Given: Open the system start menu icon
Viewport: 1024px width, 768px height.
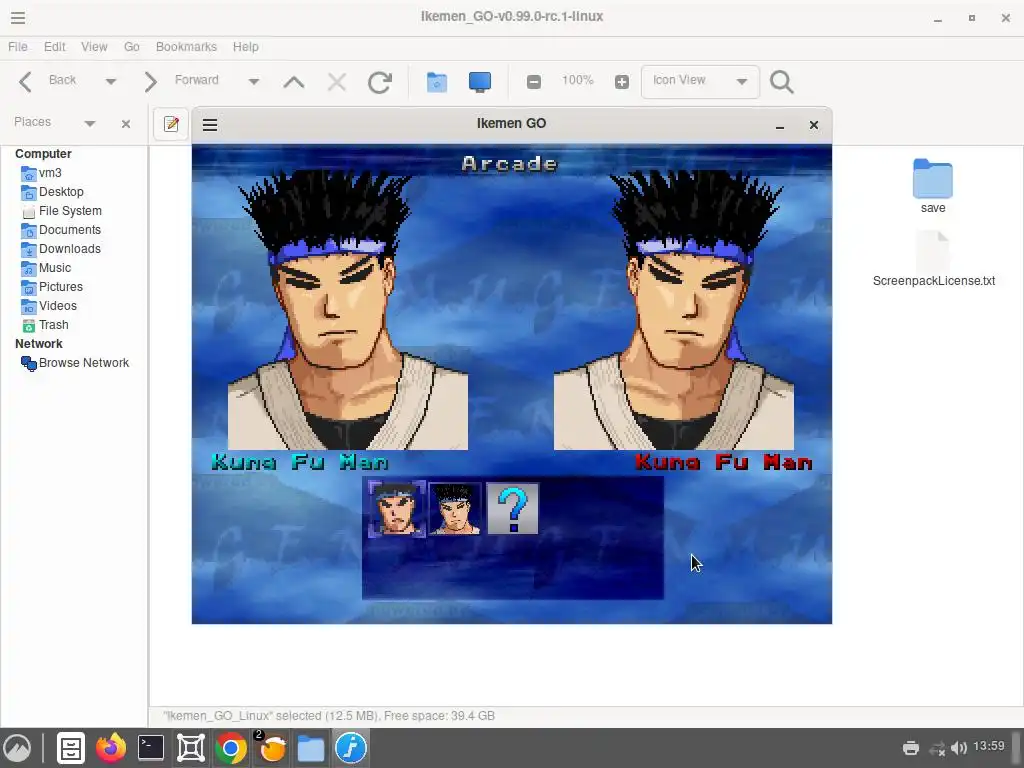Looking at the screenshot, I should tap(18, 748).
